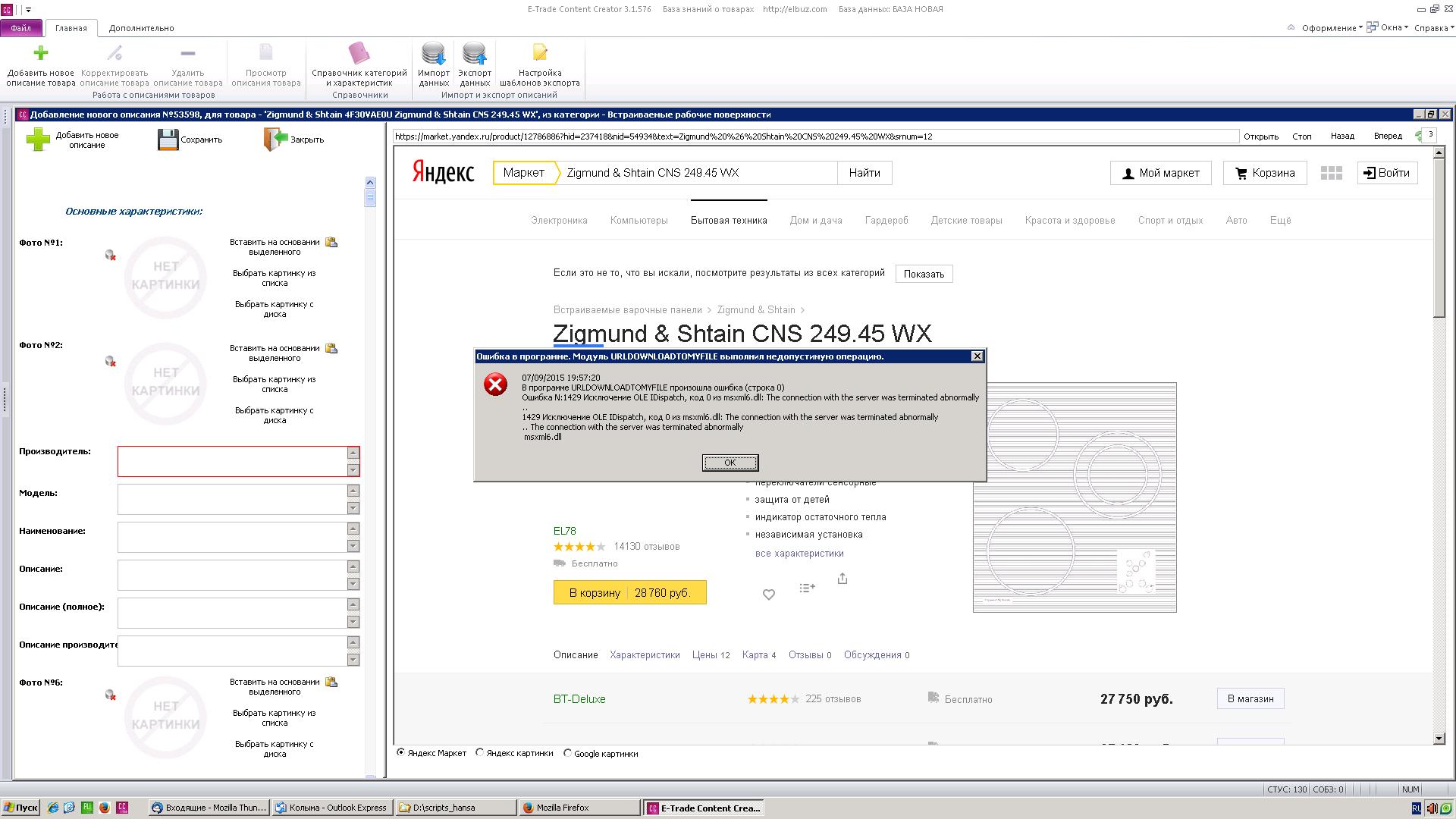Click into the Производитель input field
1456x819 pixels.
tap(233, 461)
